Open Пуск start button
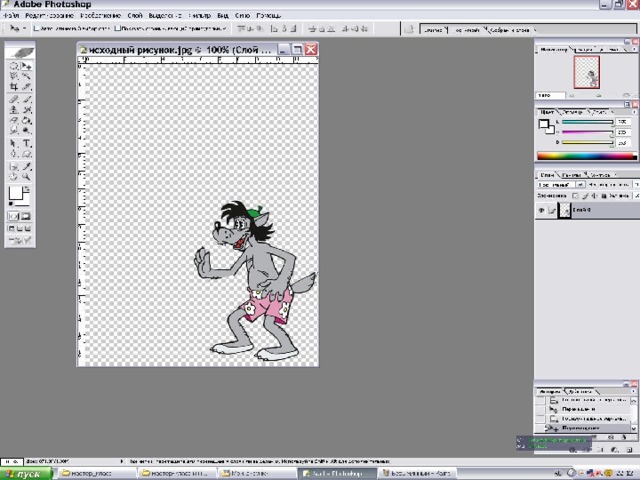 click(27, 474)
